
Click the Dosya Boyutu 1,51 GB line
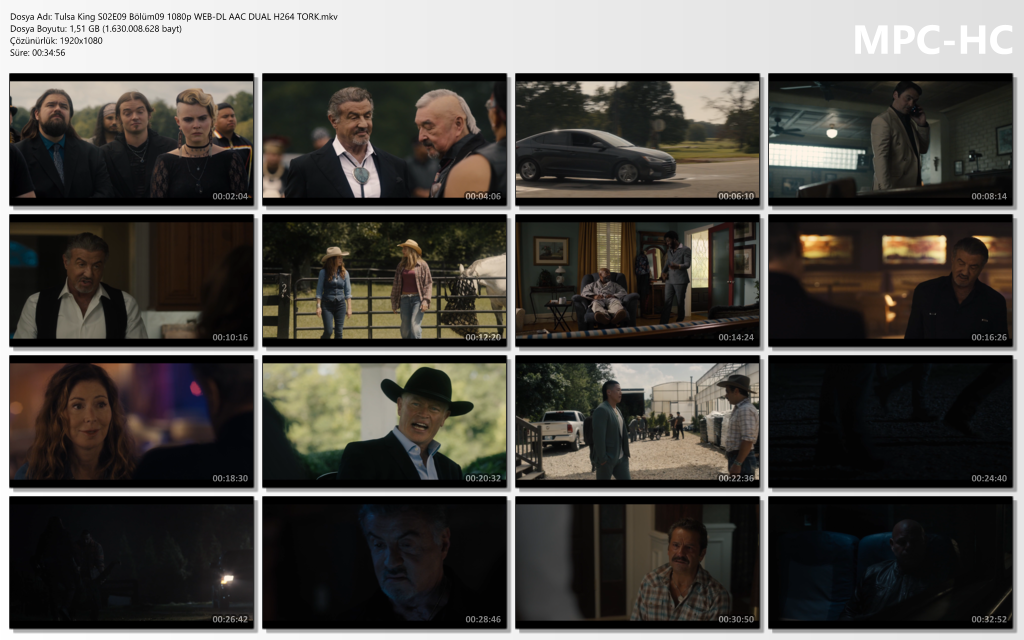(x=96, y=29)
